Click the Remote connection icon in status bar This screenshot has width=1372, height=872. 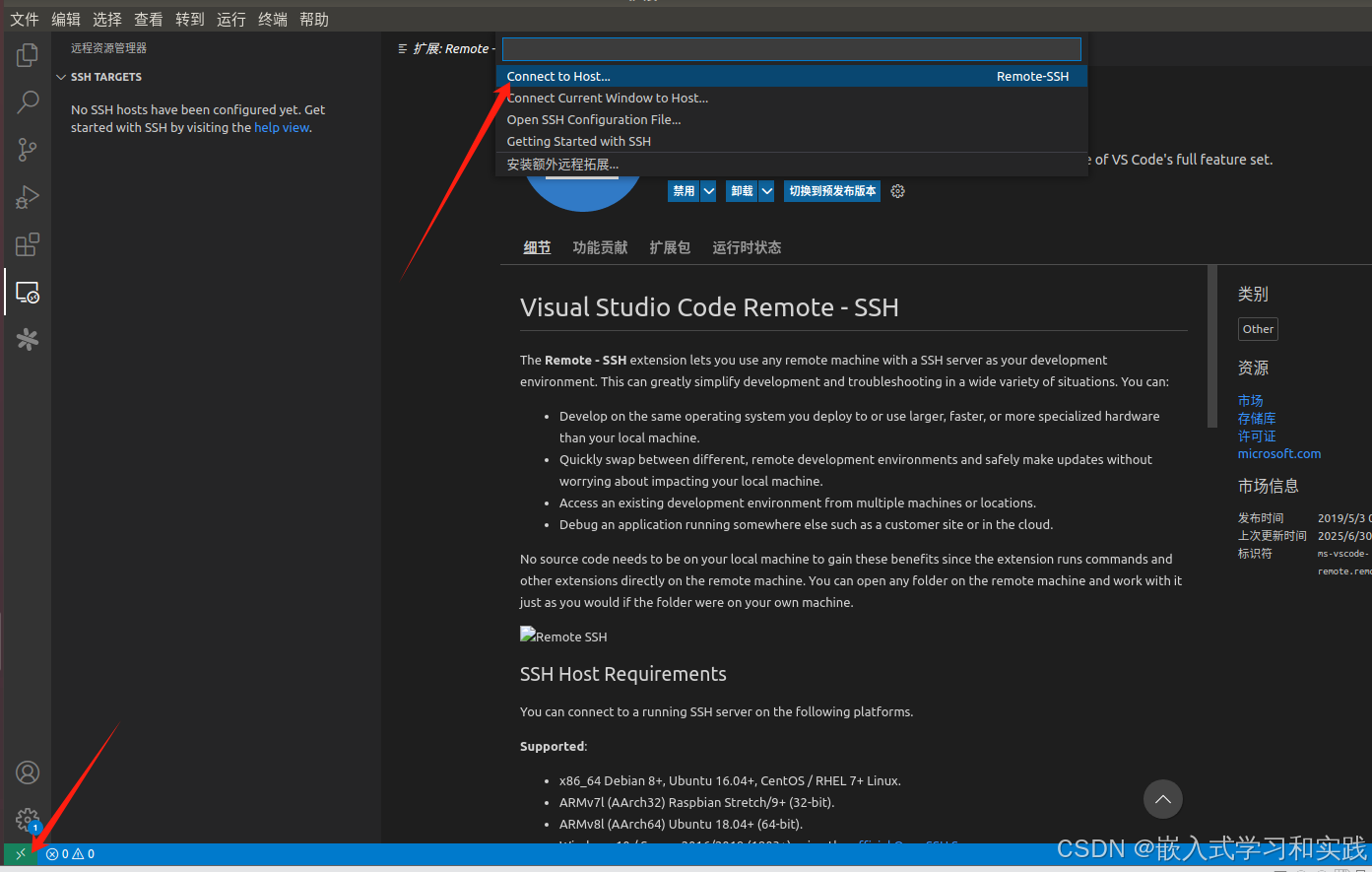pyautogui.click(x=19, y=853)
